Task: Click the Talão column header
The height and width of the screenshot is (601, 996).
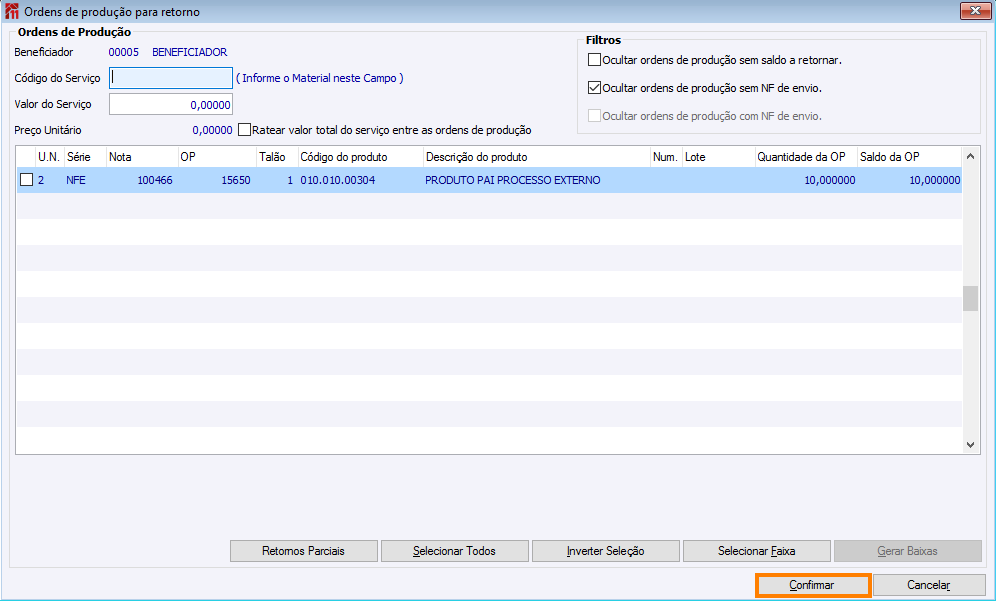Action: pos(278,157)
